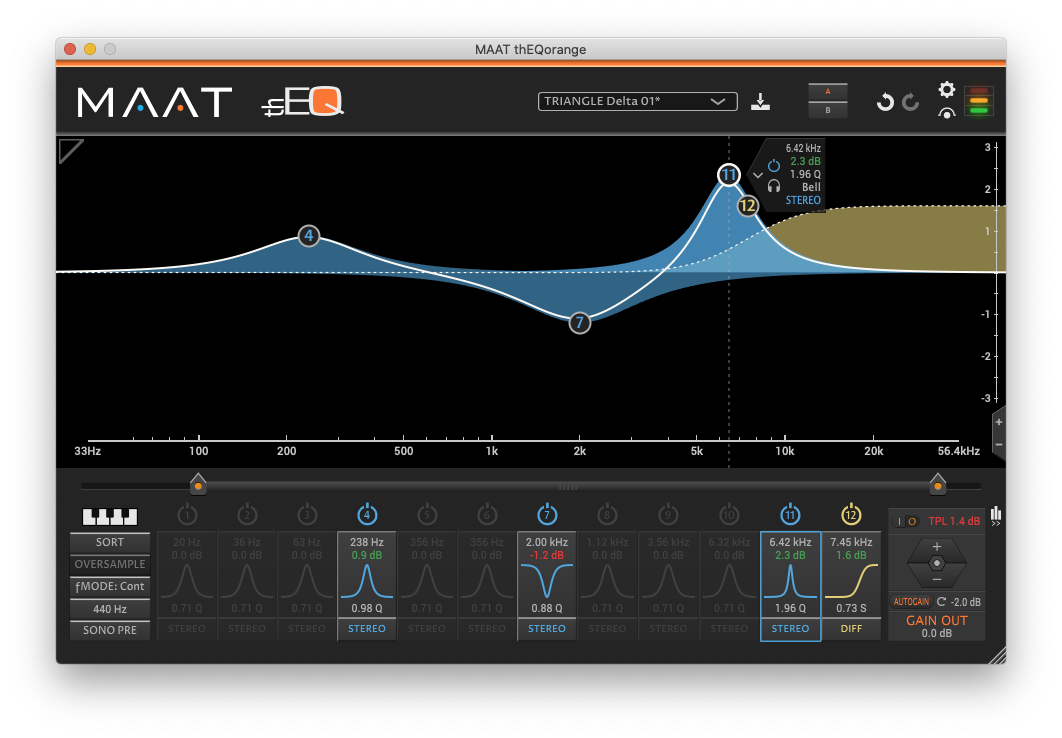Click the redo arrow icon

(911, 101)
